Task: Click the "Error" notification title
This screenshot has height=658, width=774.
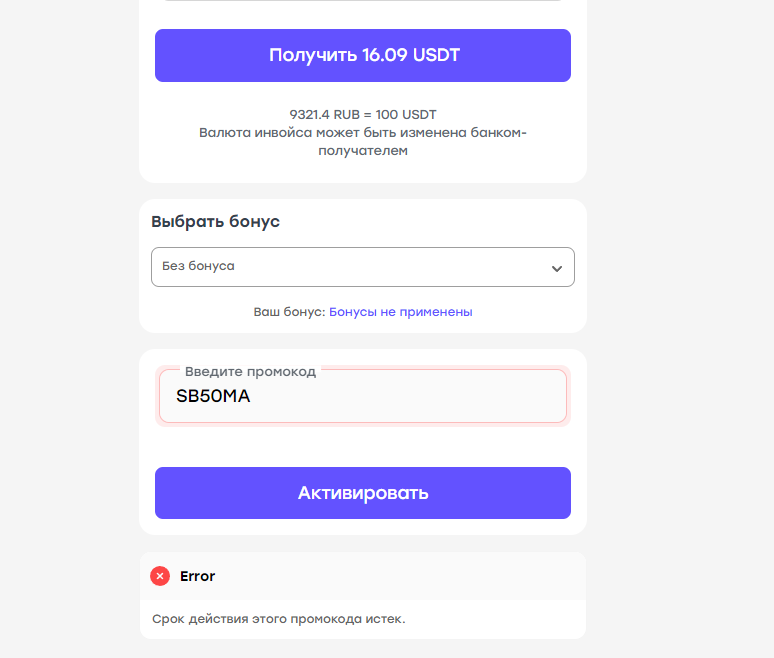Action: 197,576
